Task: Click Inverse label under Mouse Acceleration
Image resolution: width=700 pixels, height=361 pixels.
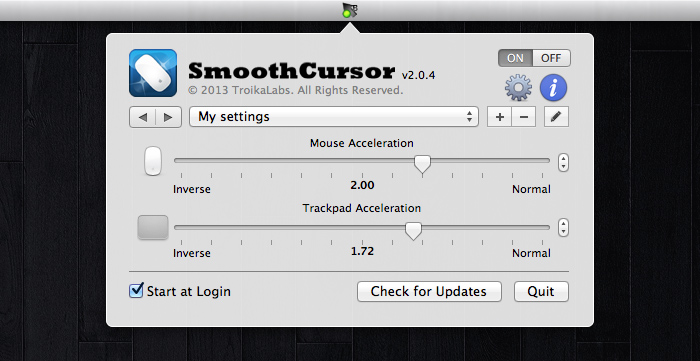Action: (192, 189)
